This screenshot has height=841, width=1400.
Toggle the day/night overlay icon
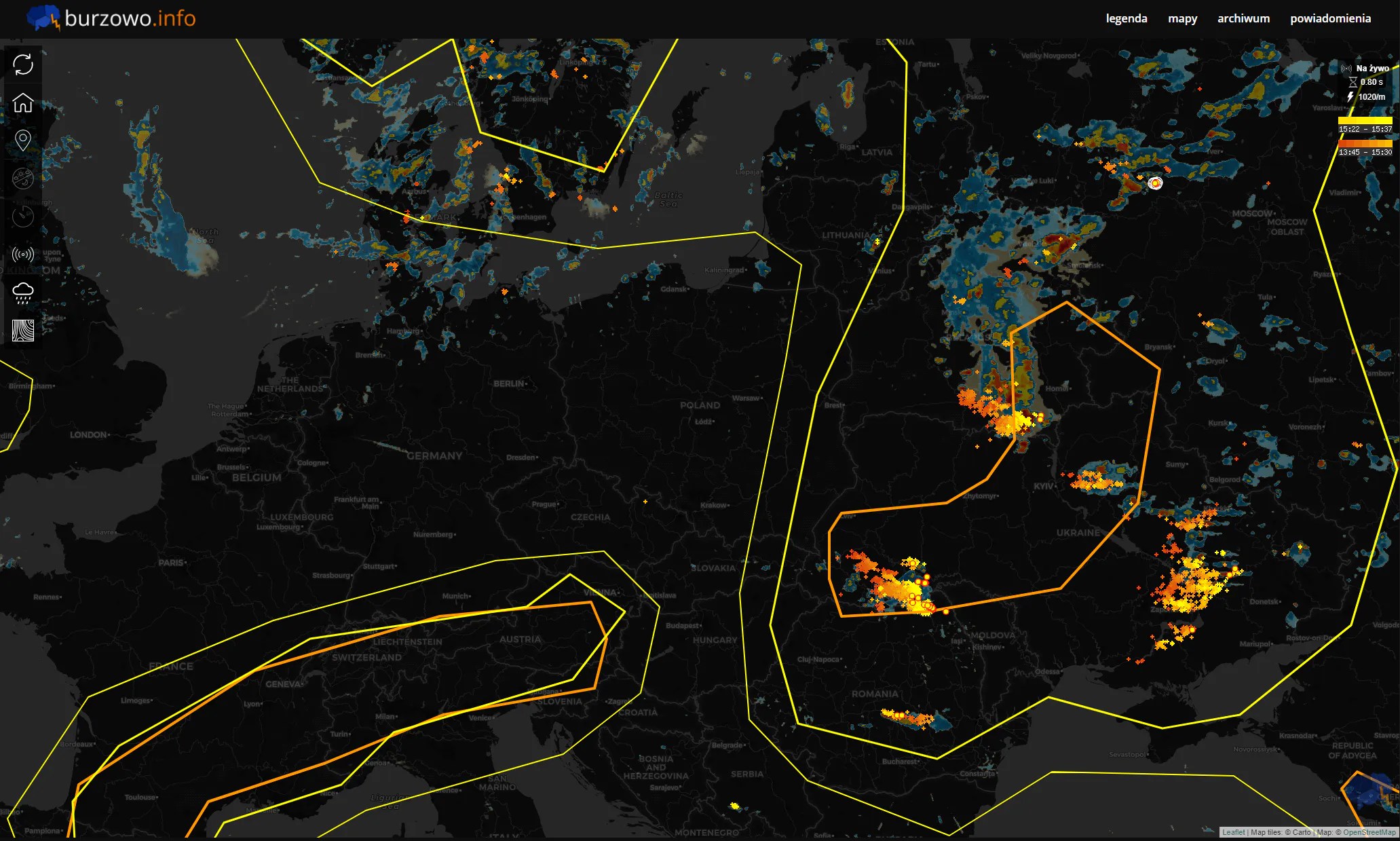(x=23, y=179)
